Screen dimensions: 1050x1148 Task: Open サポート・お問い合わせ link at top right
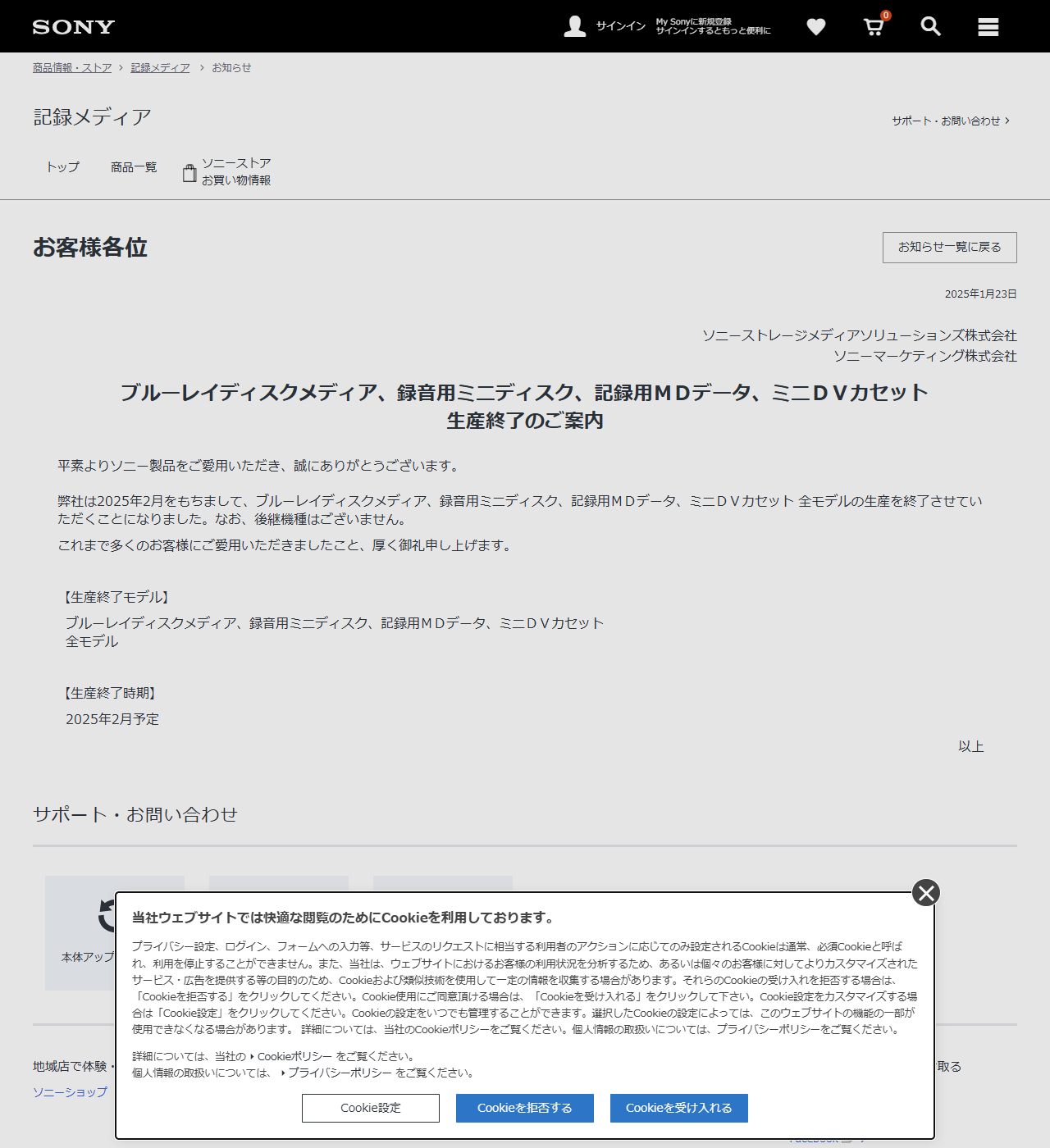point(951,121)
